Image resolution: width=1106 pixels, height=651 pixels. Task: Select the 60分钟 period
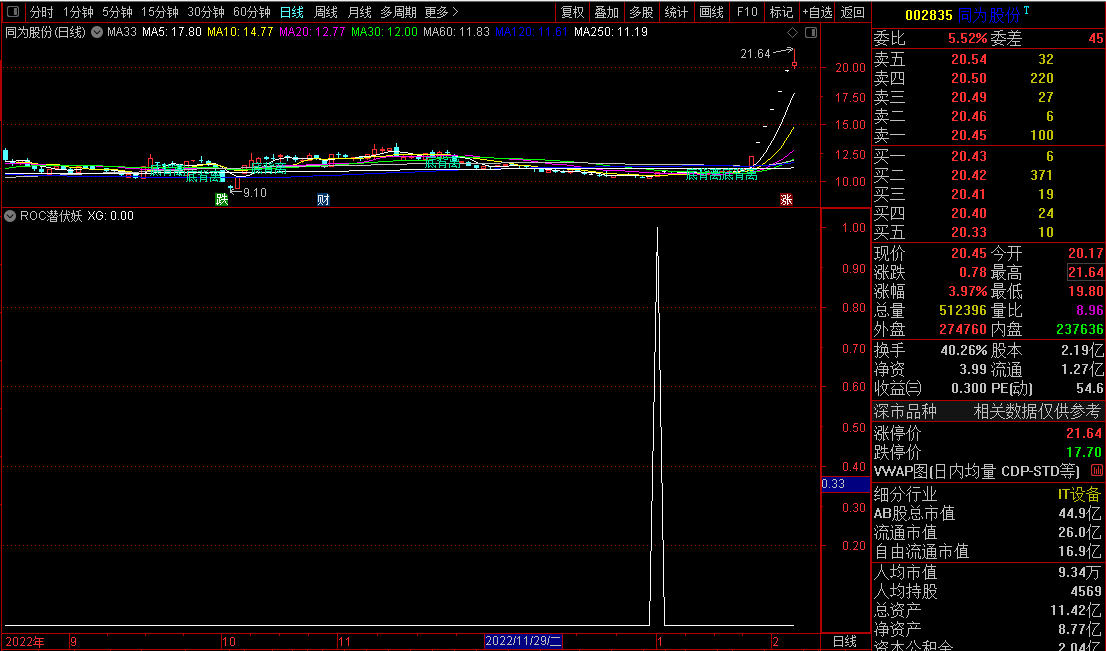pyautogui.click(x=252, y=12)
